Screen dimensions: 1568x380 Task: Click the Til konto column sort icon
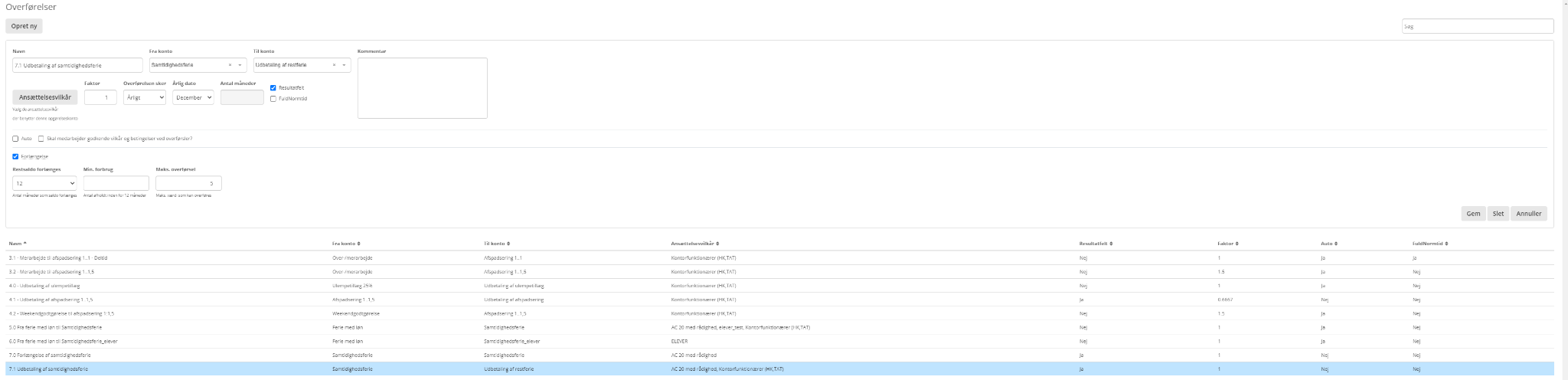coord(509,244)
